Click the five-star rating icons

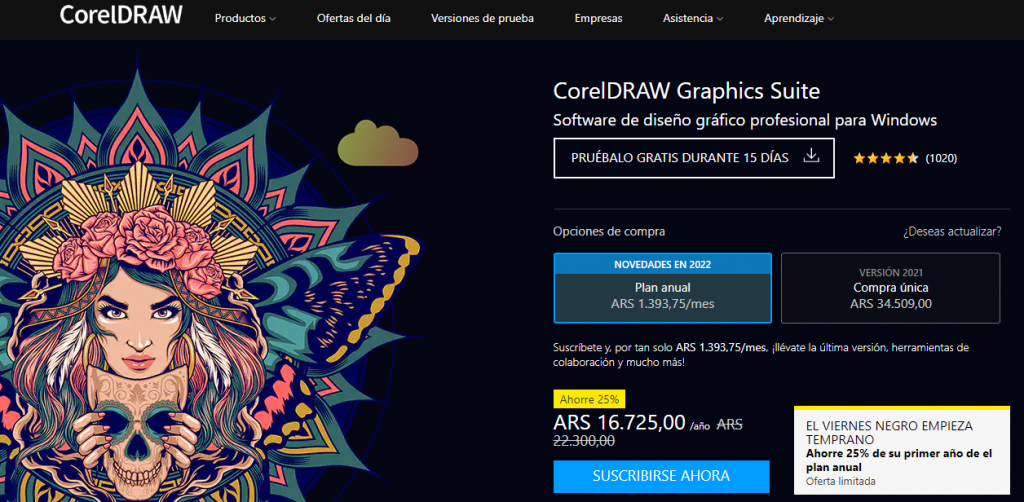click(886, 158)
